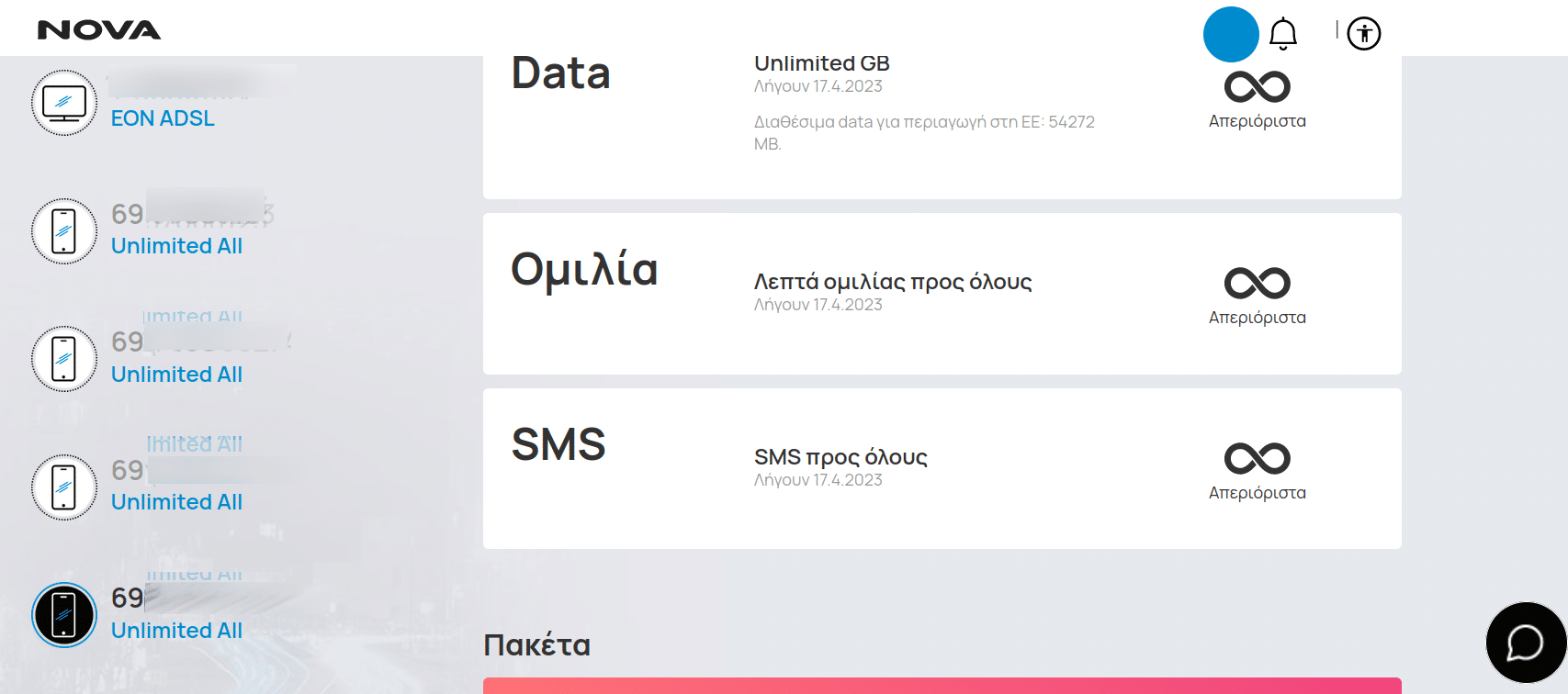Click the highlighted dark phone icon

[64, 615]
